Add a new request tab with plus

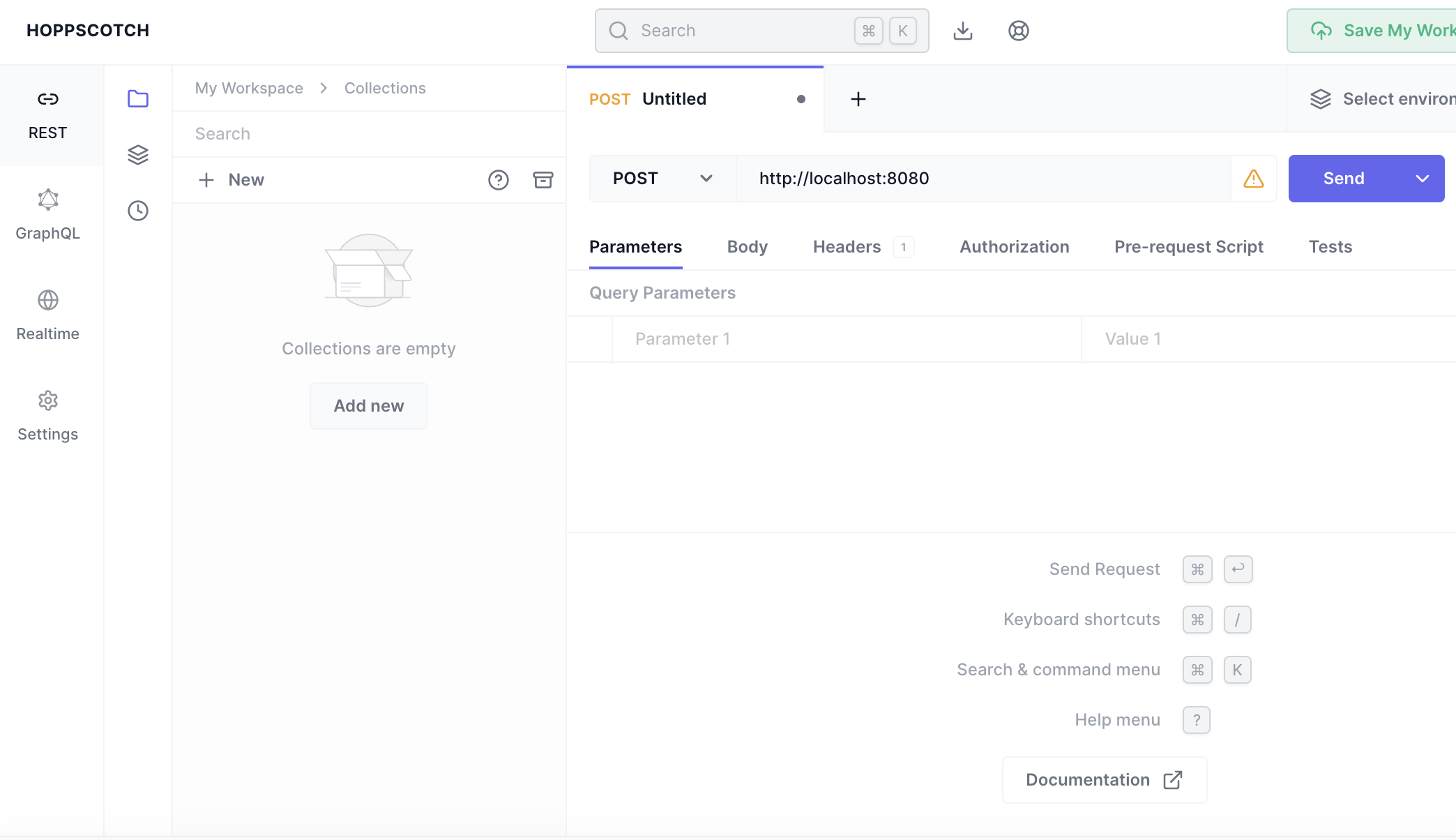(858, 99)
